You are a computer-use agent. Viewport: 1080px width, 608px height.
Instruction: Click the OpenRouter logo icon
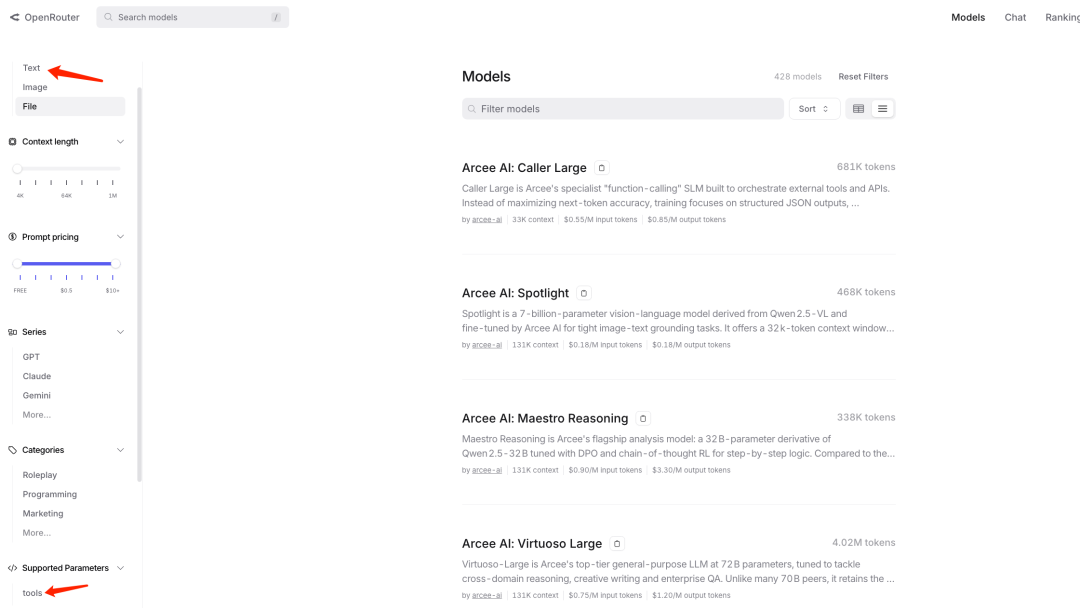[14, 17]
